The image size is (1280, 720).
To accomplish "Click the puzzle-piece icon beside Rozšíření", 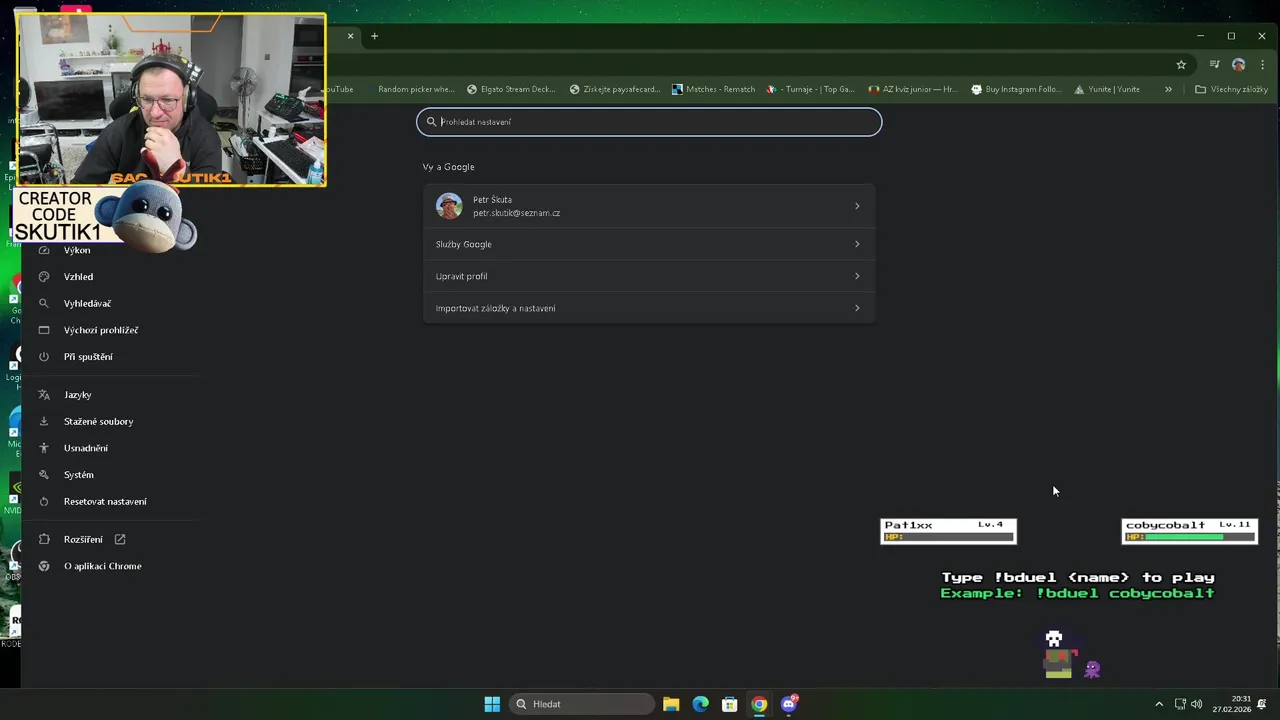I will tap(44, 540).
